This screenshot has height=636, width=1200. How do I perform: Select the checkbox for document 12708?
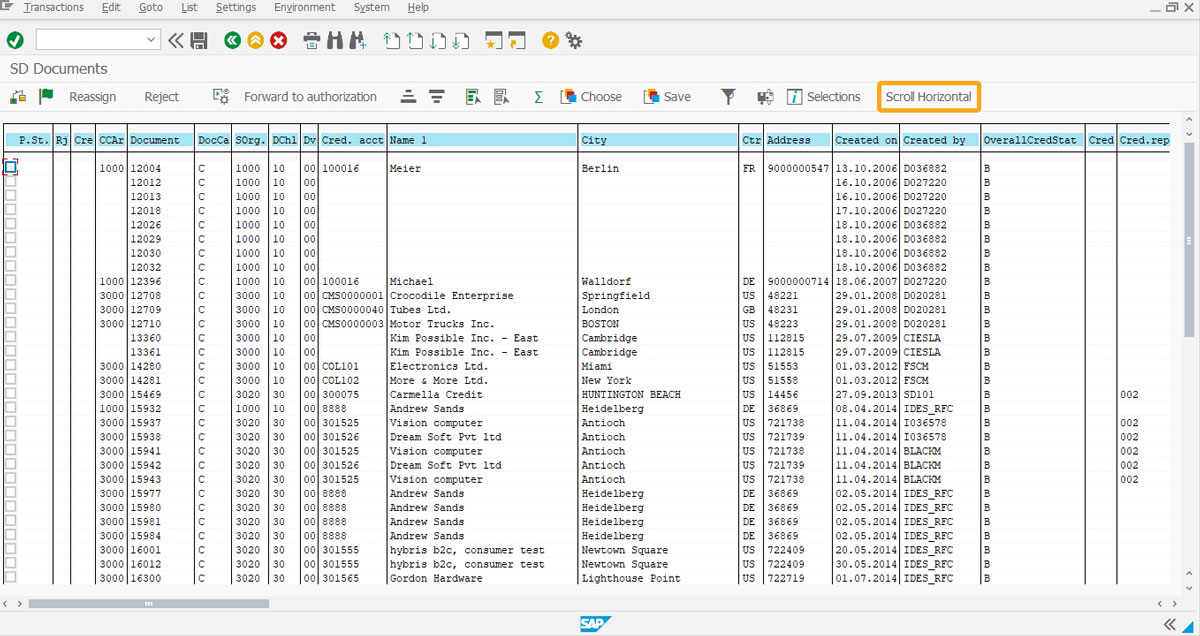pyautogui.click(x=11, y=295)
